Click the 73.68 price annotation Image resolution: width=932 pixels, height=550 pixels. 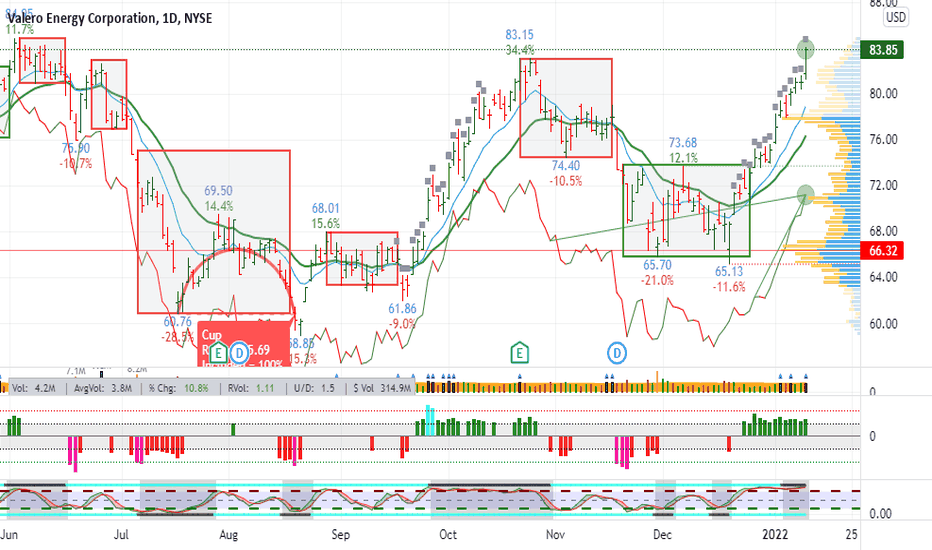(x=683, y=143)
